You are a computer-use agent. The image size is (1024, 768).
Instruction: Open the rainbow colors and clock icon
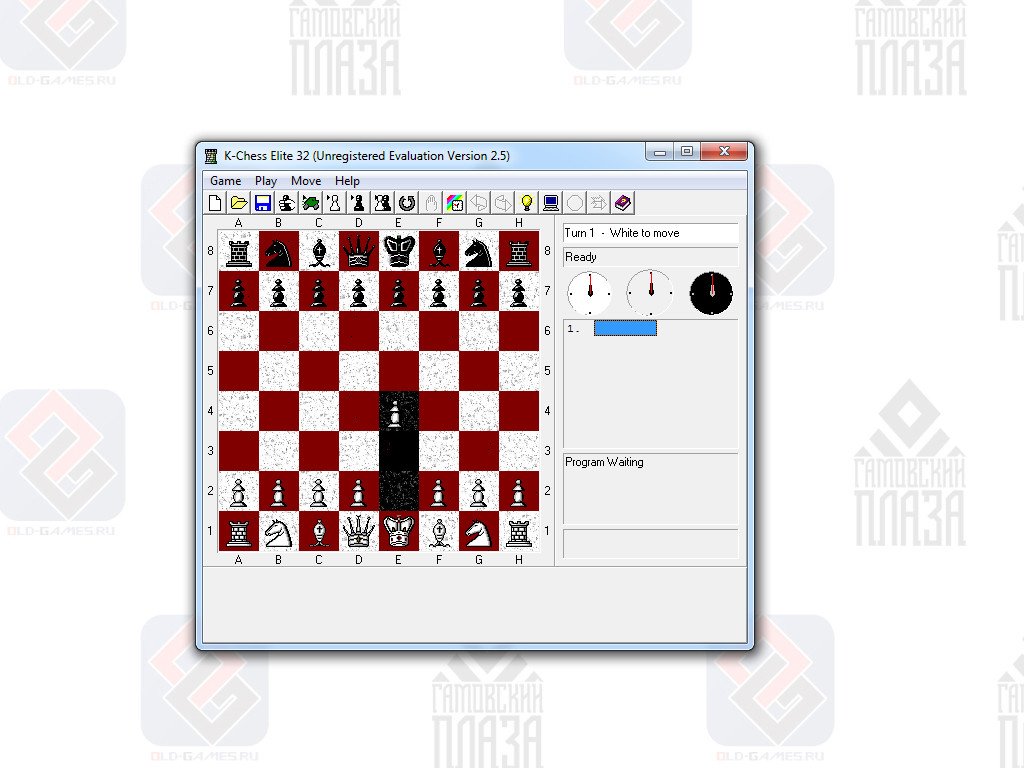(x=455, y=203)
